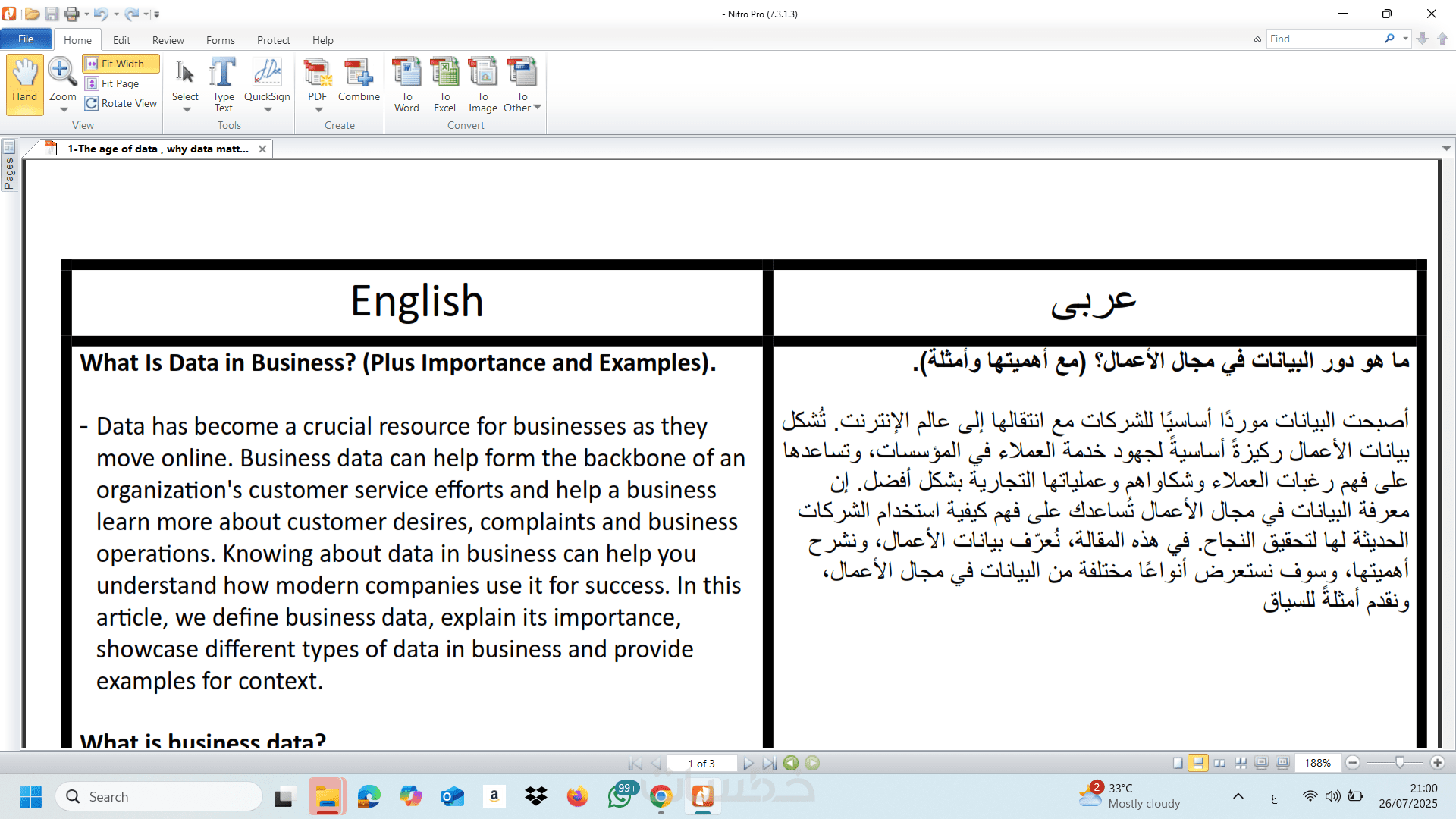Open the File menu
1456x819 pixels.
pyautogui.click(x=26, y=39)
